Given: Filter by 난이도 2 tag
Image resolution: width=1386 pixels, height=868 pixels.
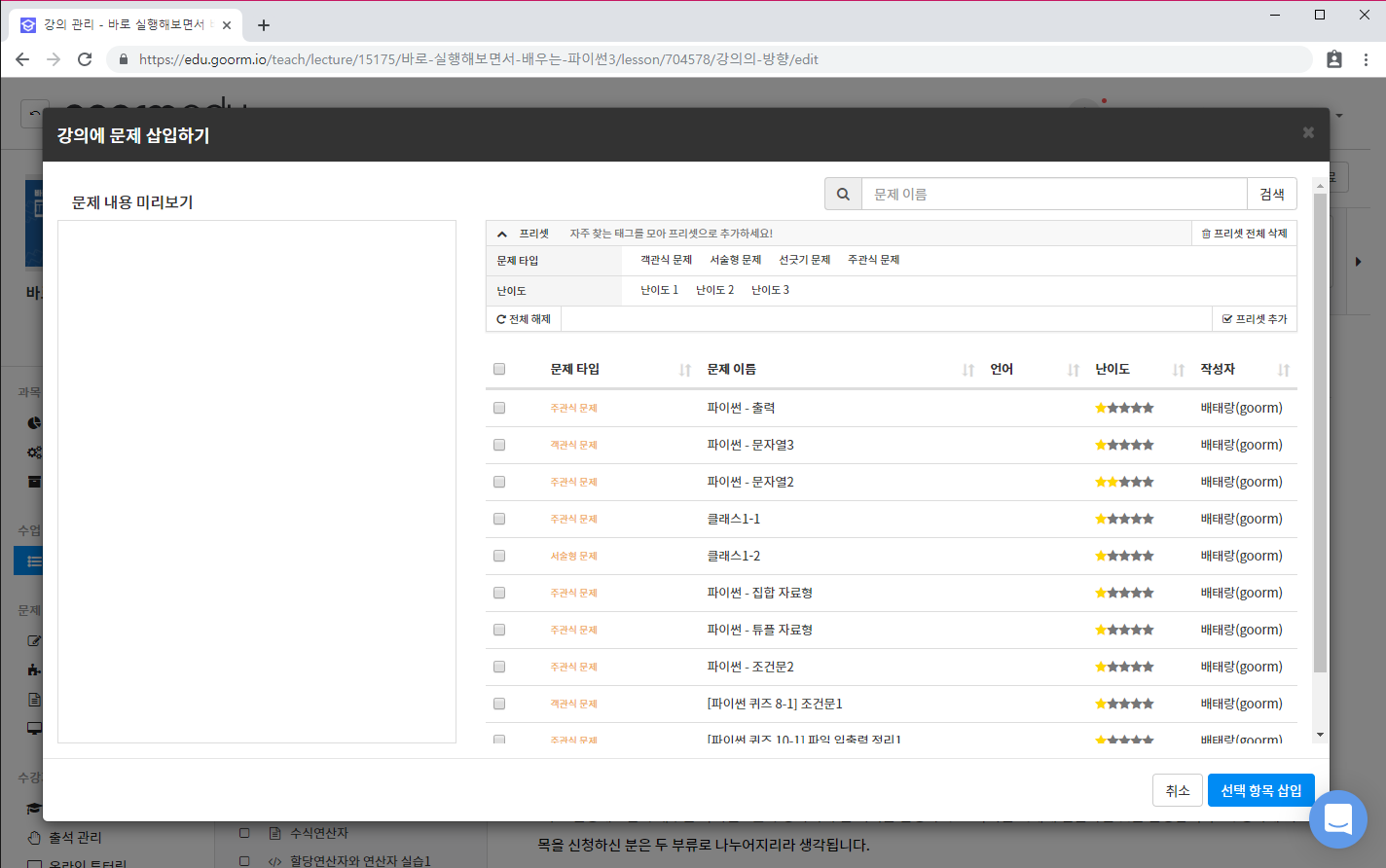Looking at the screenshot, I should pyautogui.click(x=714, y=290).
